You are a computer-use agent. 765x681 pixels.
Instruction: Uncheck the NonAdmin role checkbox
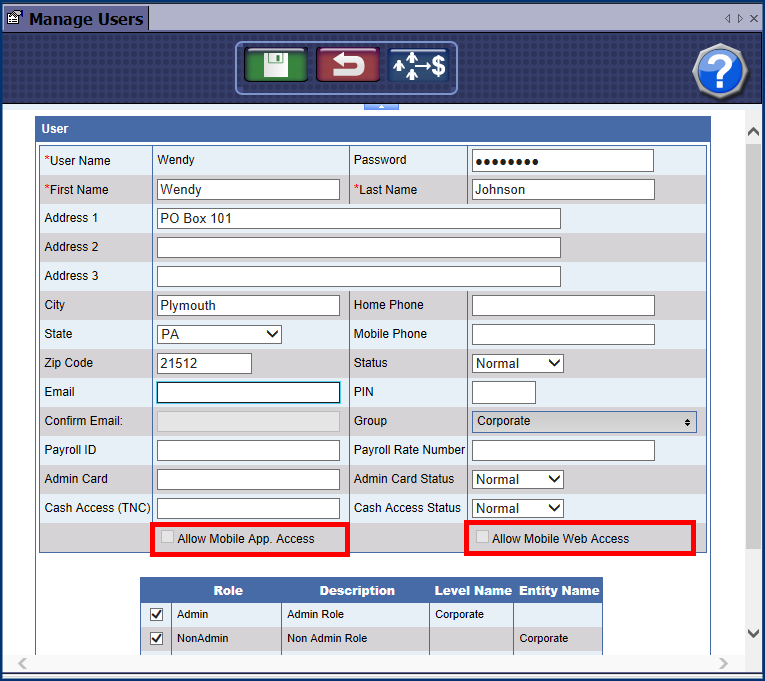pos(156,639)
